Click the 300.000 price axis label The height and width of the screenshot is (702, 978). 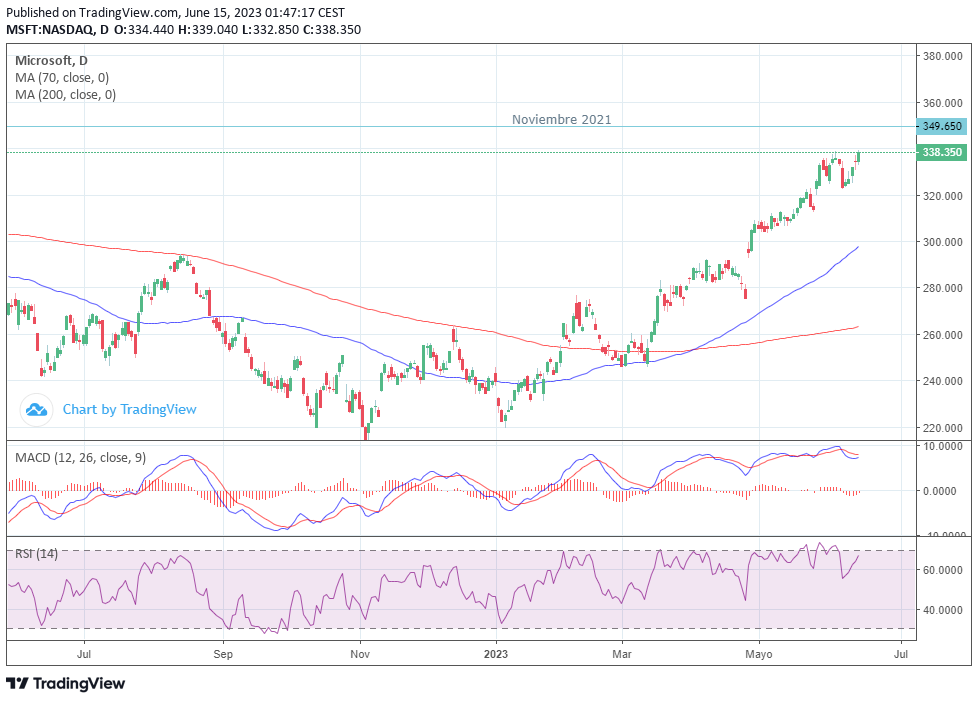click(x=942, y=242)
